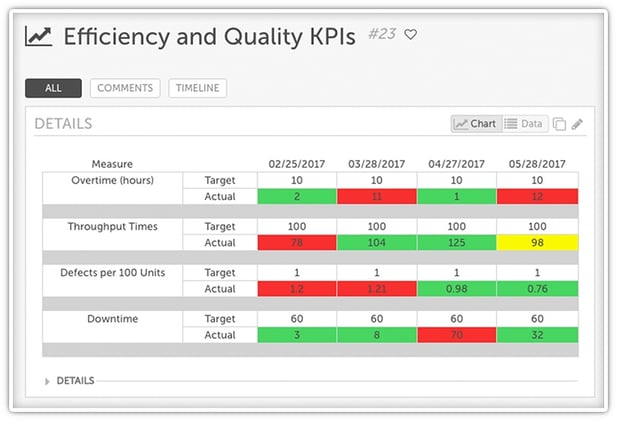
Task: Click the yellow 98 Throughput cell
Action: (x=537, y=243)
